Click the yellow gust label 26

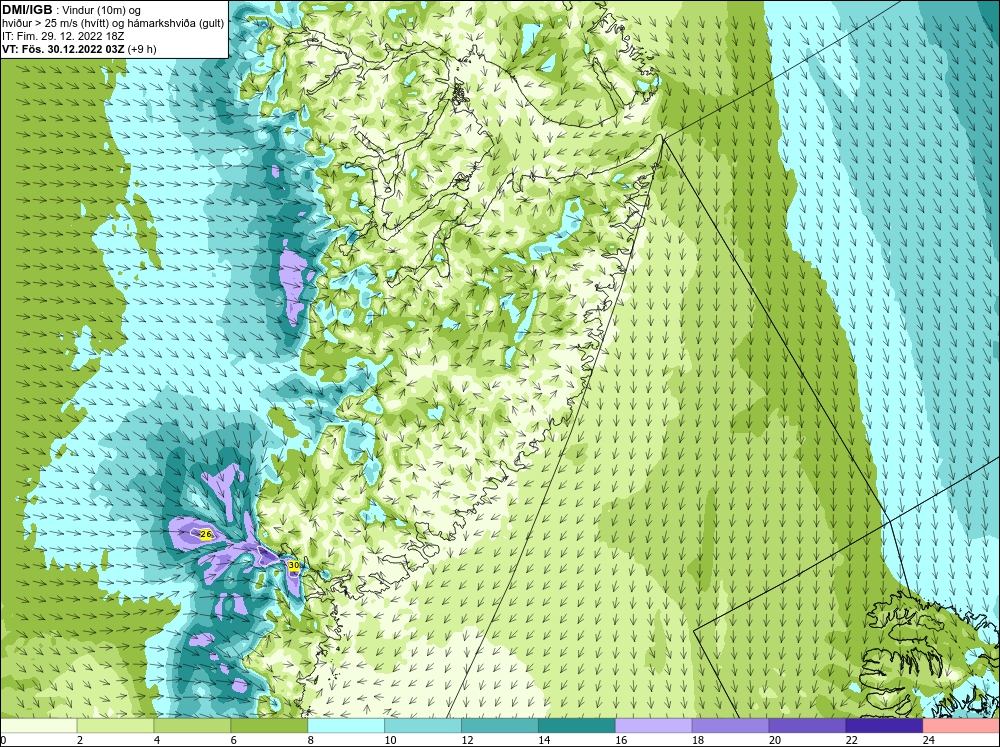pos(205,534)
